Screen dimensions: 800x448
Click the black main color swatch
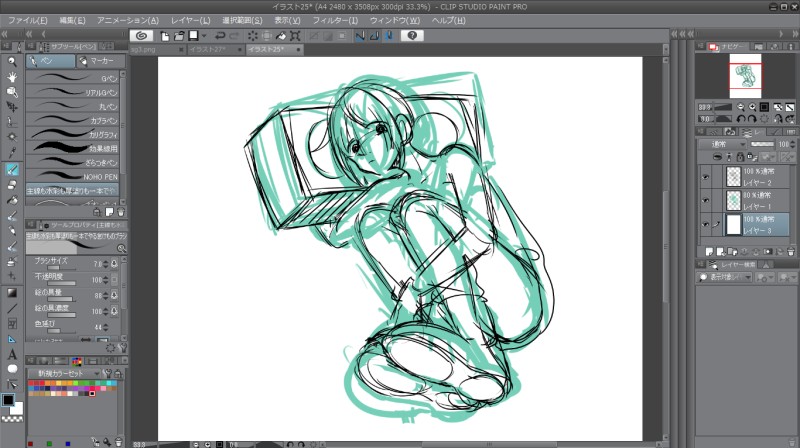coord(8,400)
